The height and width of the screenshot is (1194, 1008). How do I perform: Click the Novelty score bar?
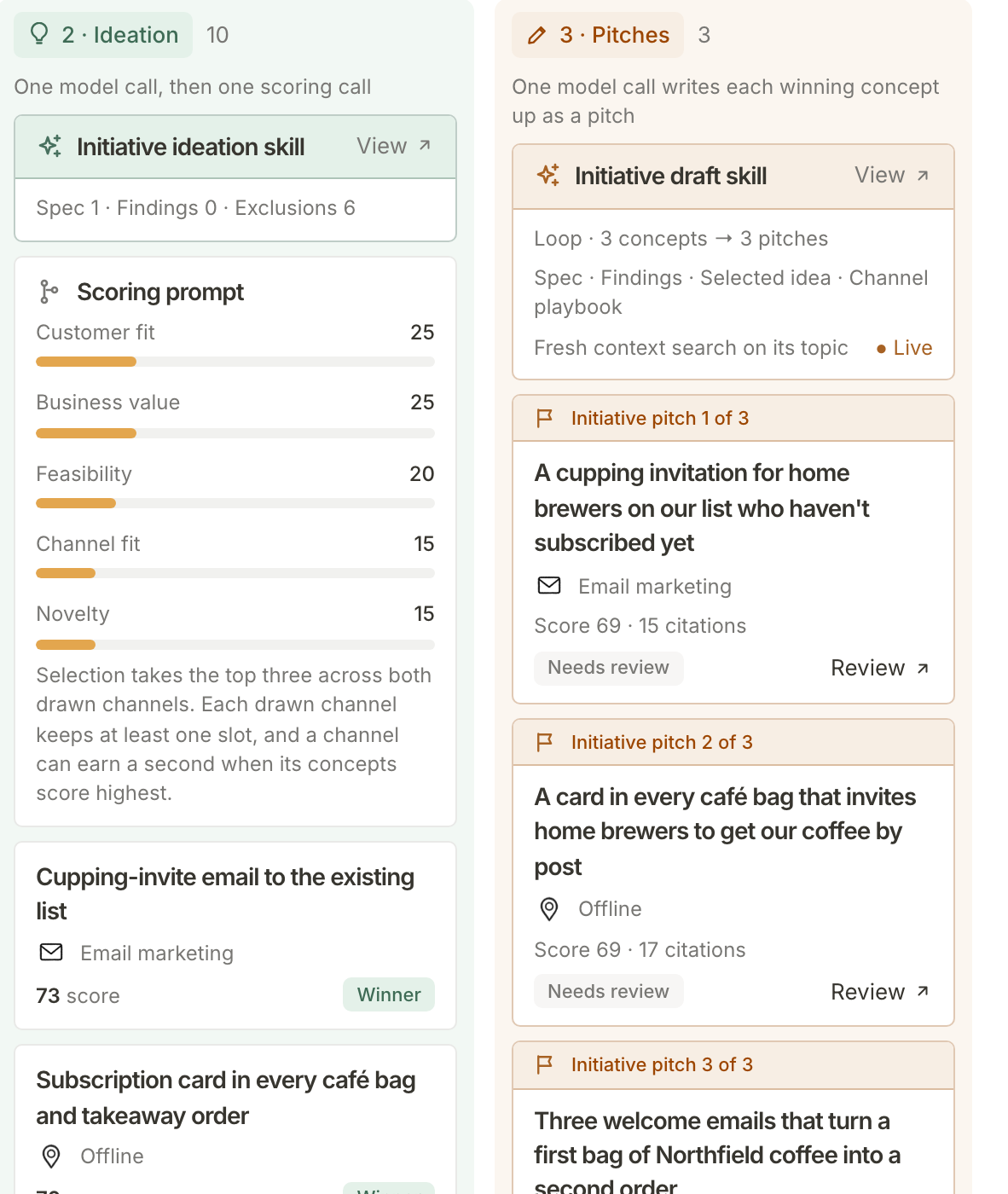[x=235, y=645]
